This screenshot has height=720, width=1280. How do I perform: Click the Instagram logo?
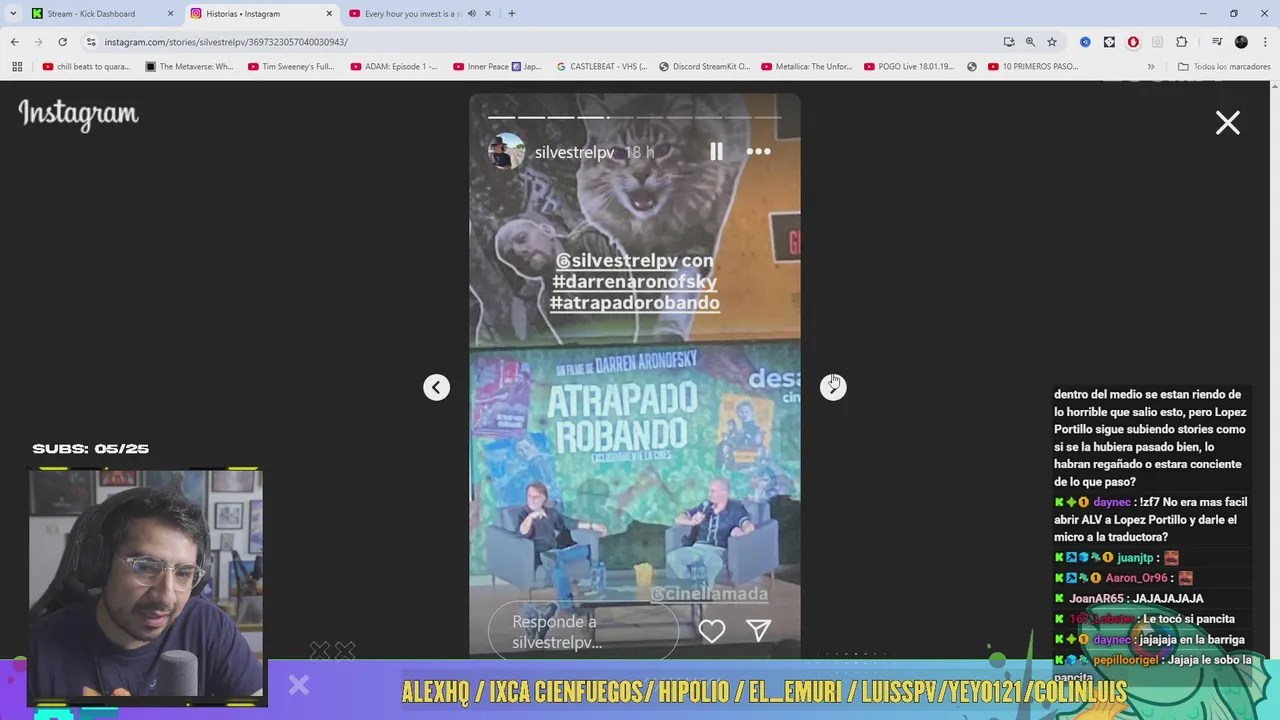click(78, 115)
